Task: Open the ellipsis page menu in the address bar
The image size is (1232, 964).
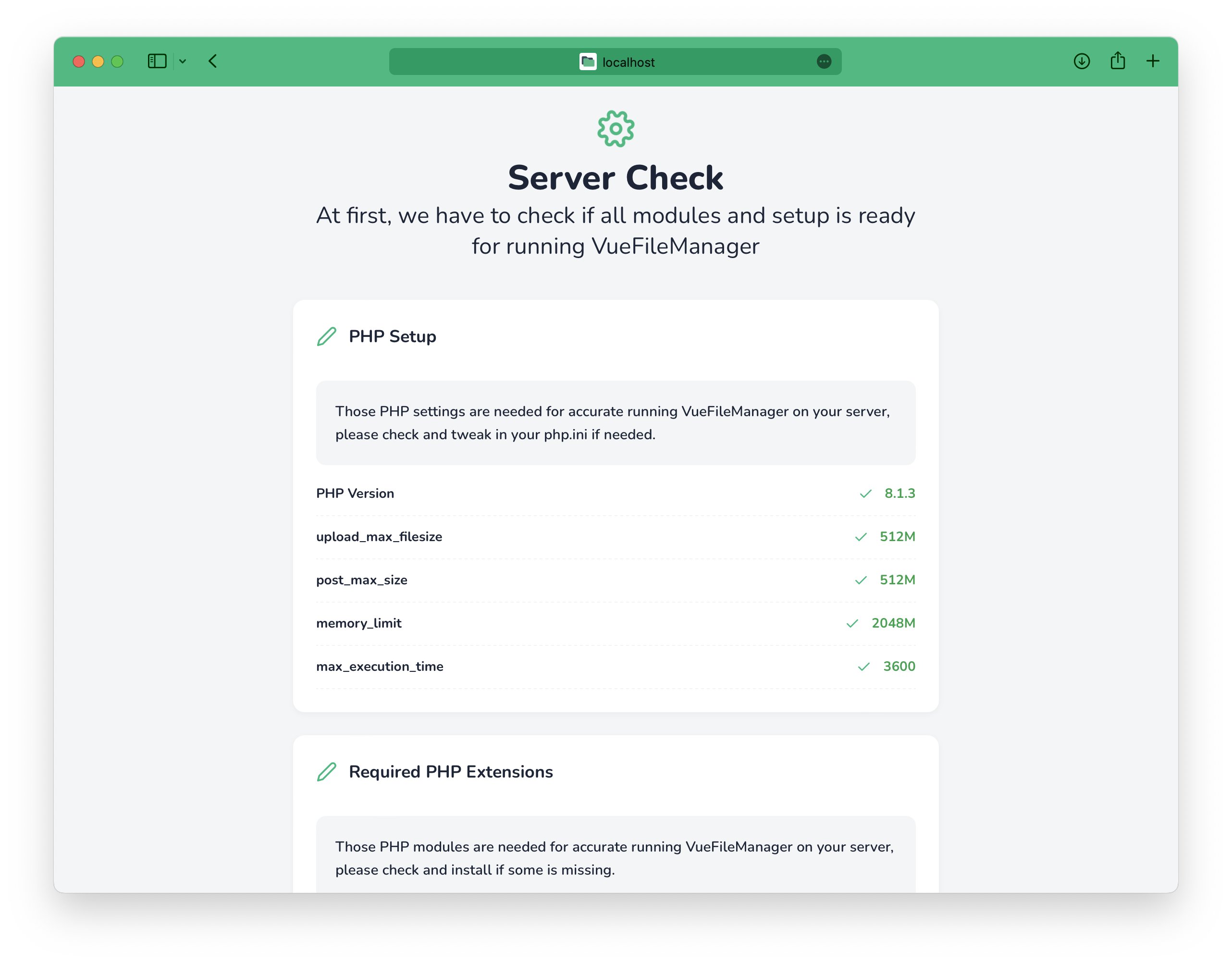Action: 824,62
